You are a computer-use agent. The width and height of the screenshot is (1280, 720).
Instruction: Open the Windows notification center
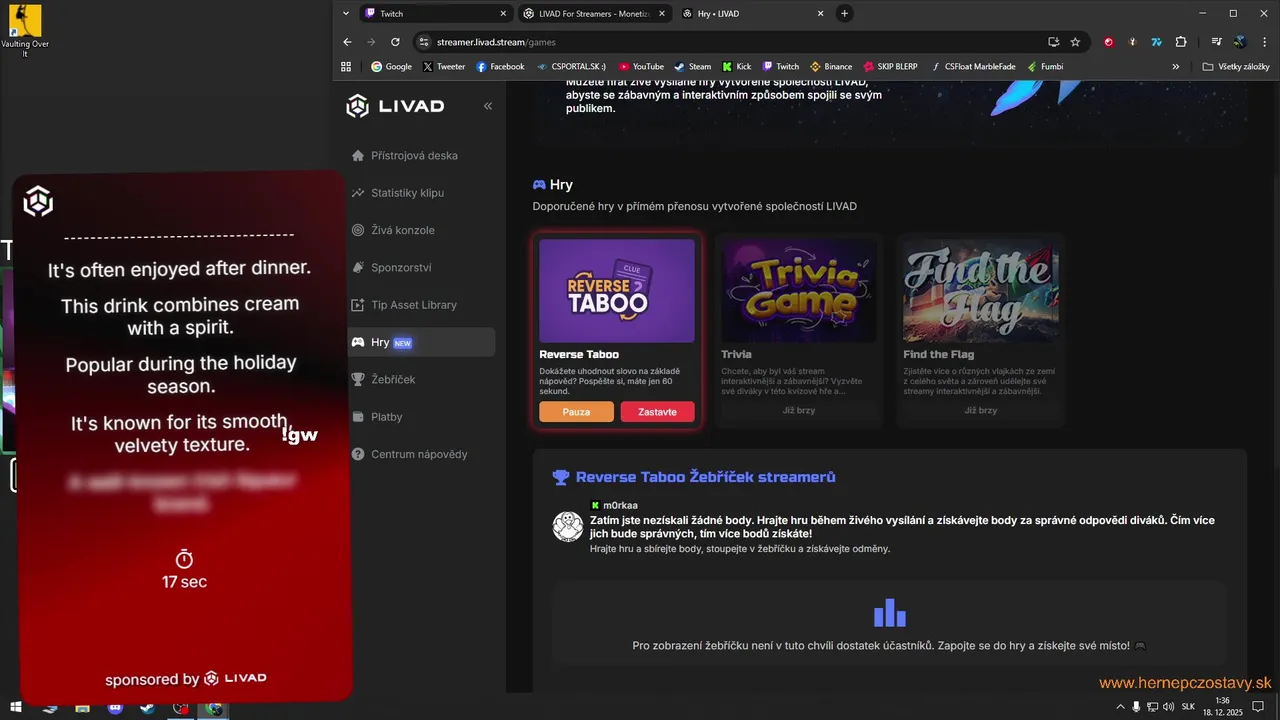[1258, 707]
